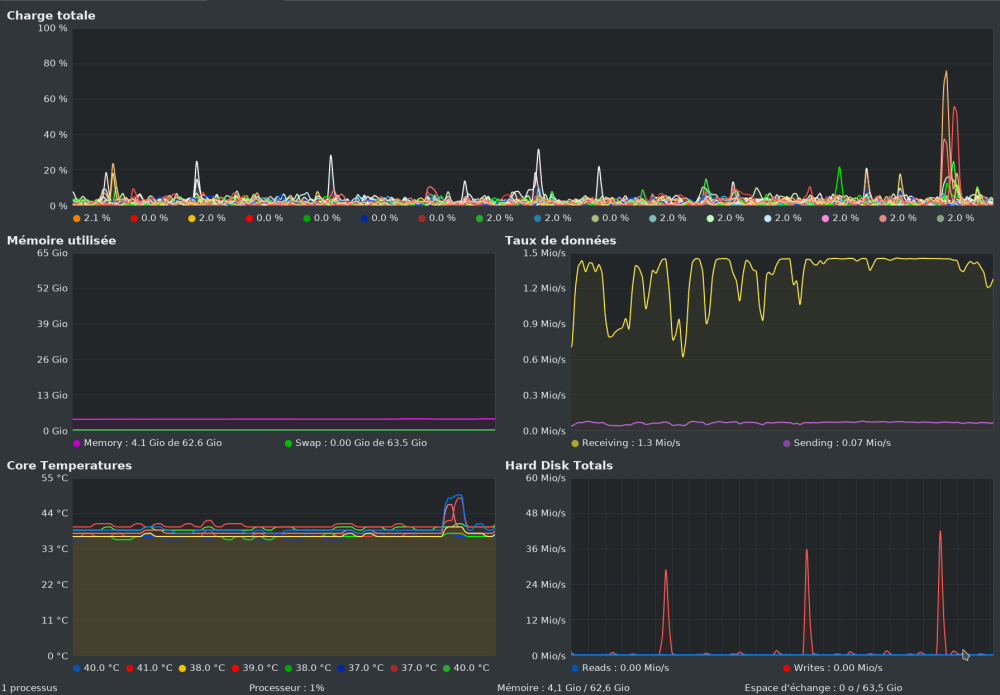Select the Taux de données graph title
The image size is (1000, 695).
pyautogui.click(x=561, y=240)
